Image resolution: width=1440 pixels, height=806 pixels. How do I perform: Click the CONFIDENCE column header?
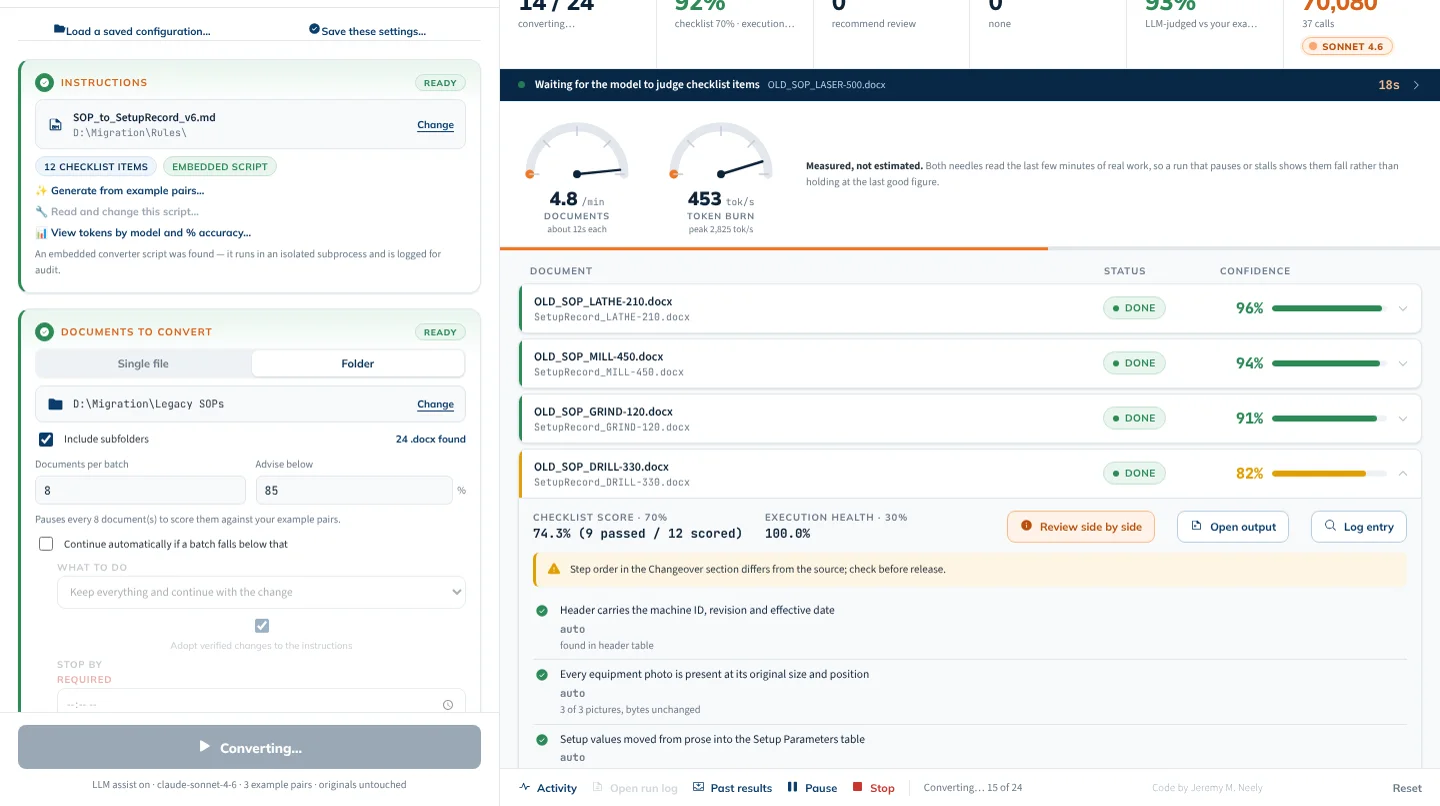(x=1255, y=271)
